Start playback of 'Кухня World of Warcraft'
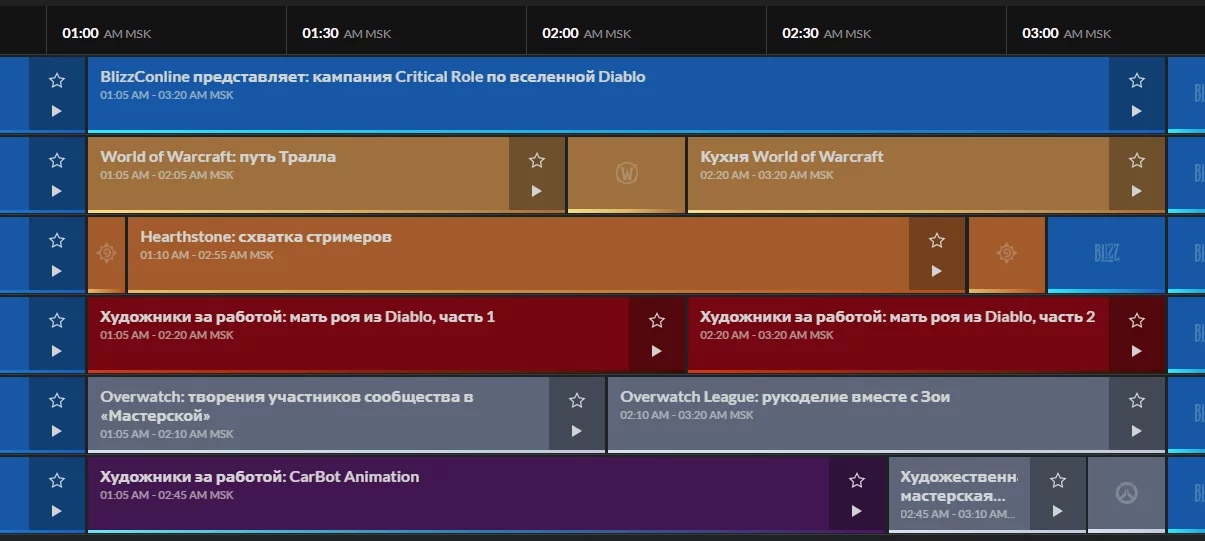This screenshot has height=541, width=1205. tap(1137, 191)
